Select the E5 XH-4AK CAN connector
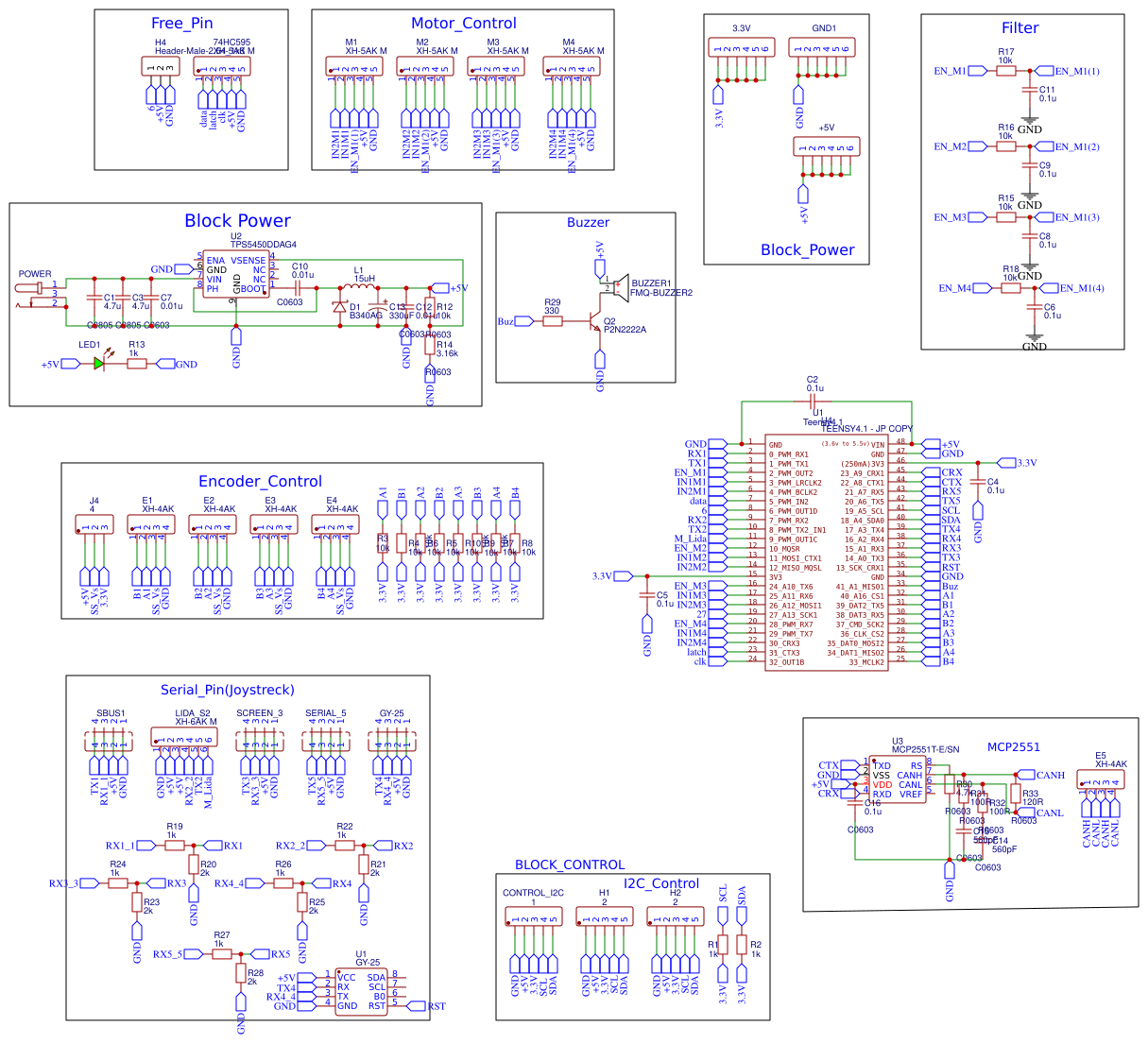Viewport: 1148px width, 1044px height. [x=1101, y=780]
